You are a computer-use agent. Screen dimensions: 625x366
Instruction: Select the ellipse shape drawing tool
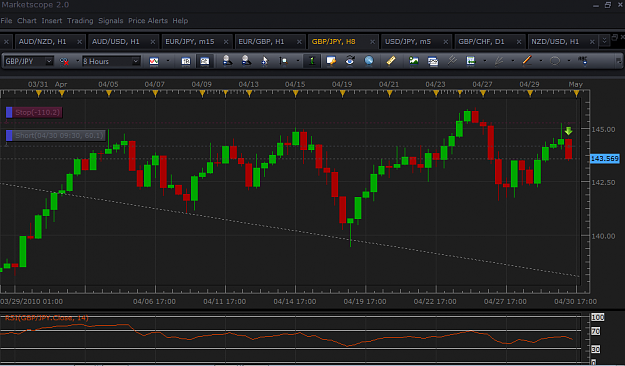click(555, 61)
